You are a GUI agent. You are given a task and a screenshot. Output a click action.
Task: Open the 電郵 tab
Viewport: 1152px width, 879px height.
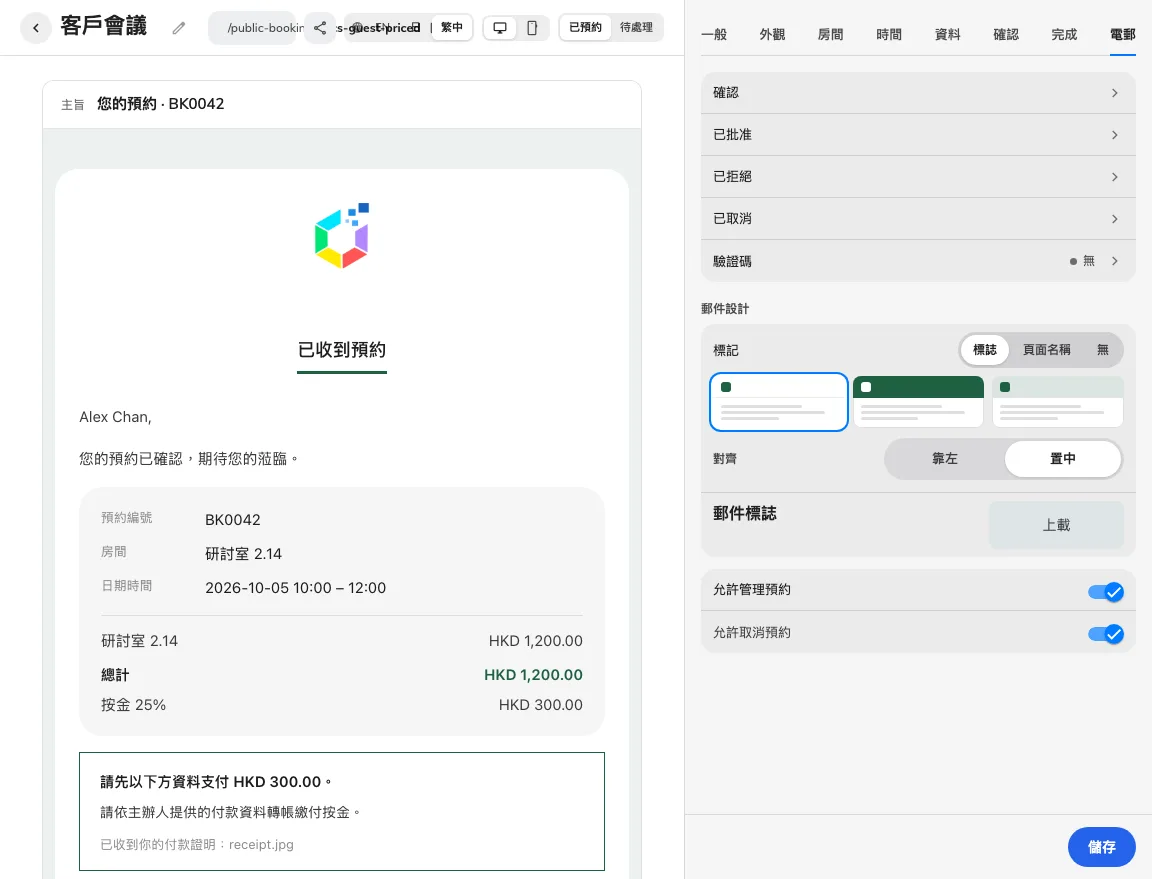tap(1123, 34)
